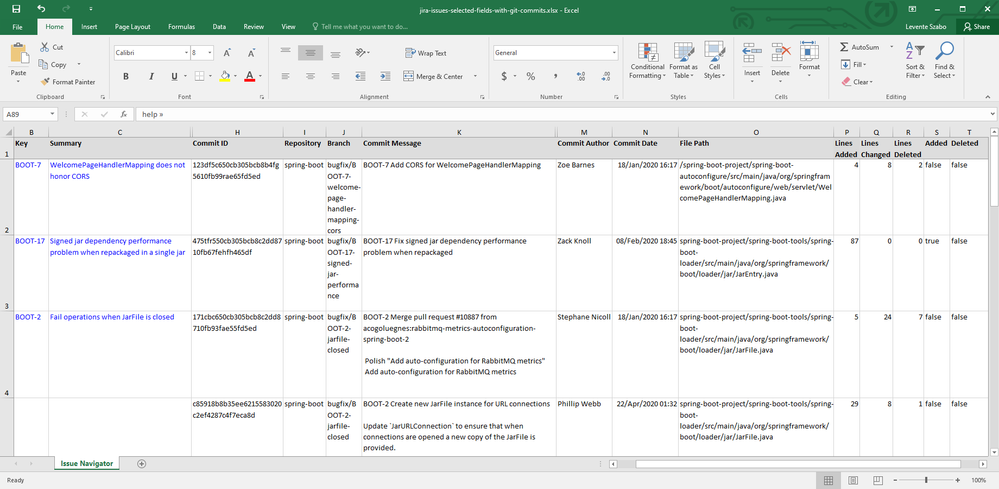
Task: Apply red font color
Action: click(249, 76)
